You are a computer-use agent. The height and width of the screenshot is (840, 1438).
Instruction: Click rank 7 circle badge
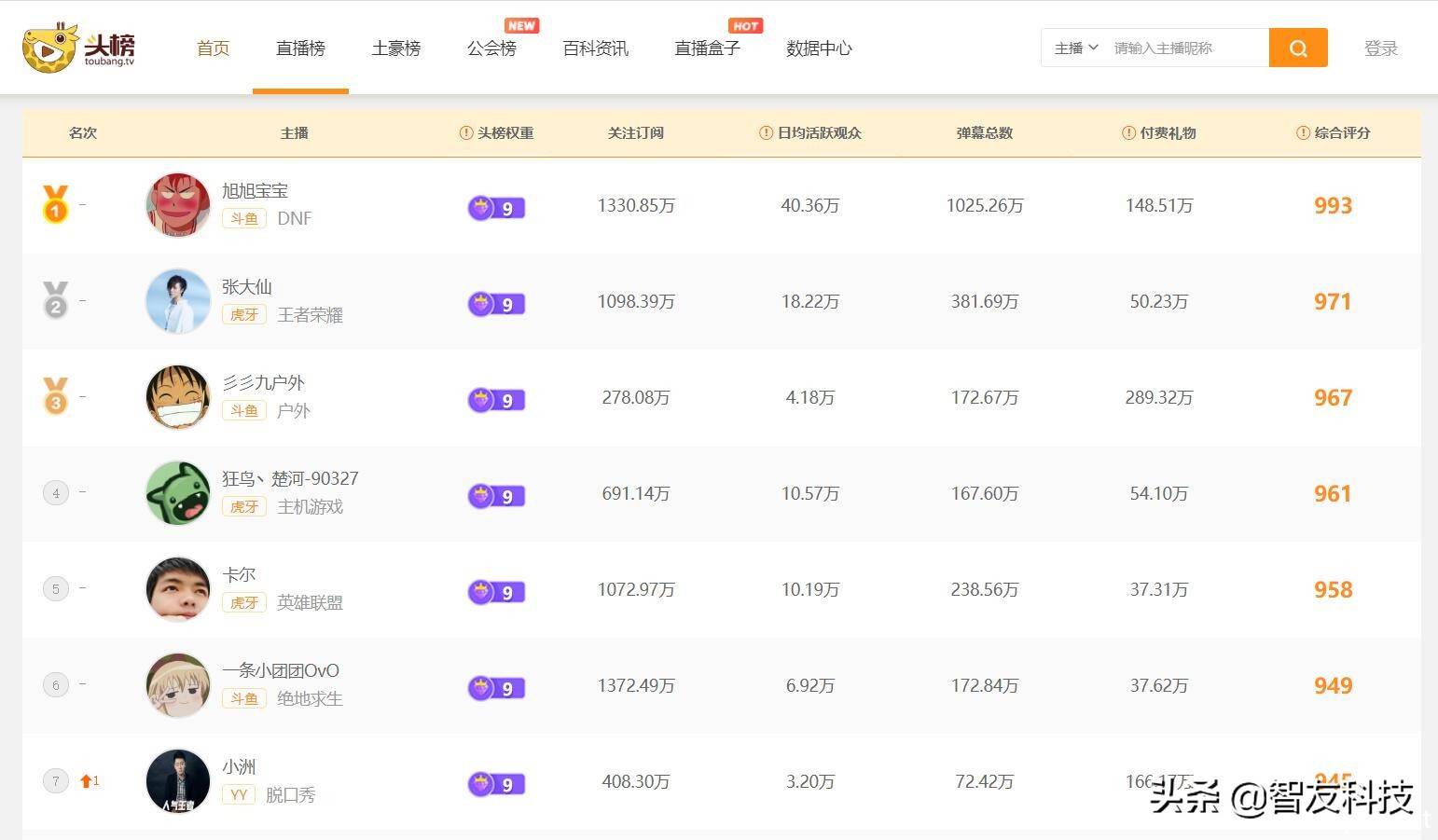tap(56, 781)
